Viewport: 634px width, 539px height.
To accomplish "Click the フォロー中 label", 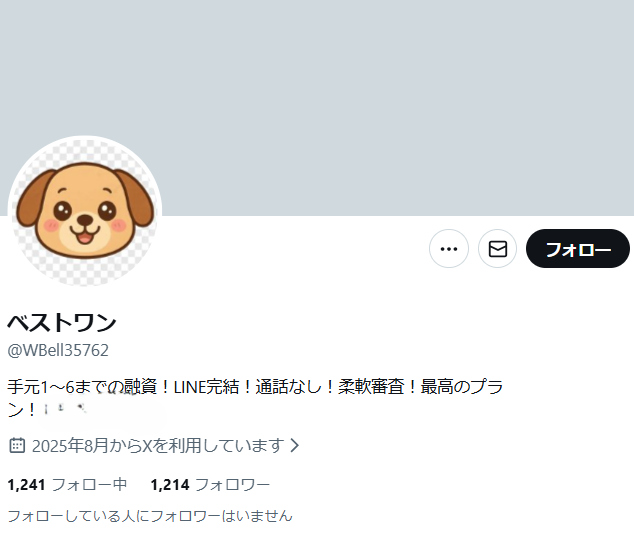I will pos(89,484).
